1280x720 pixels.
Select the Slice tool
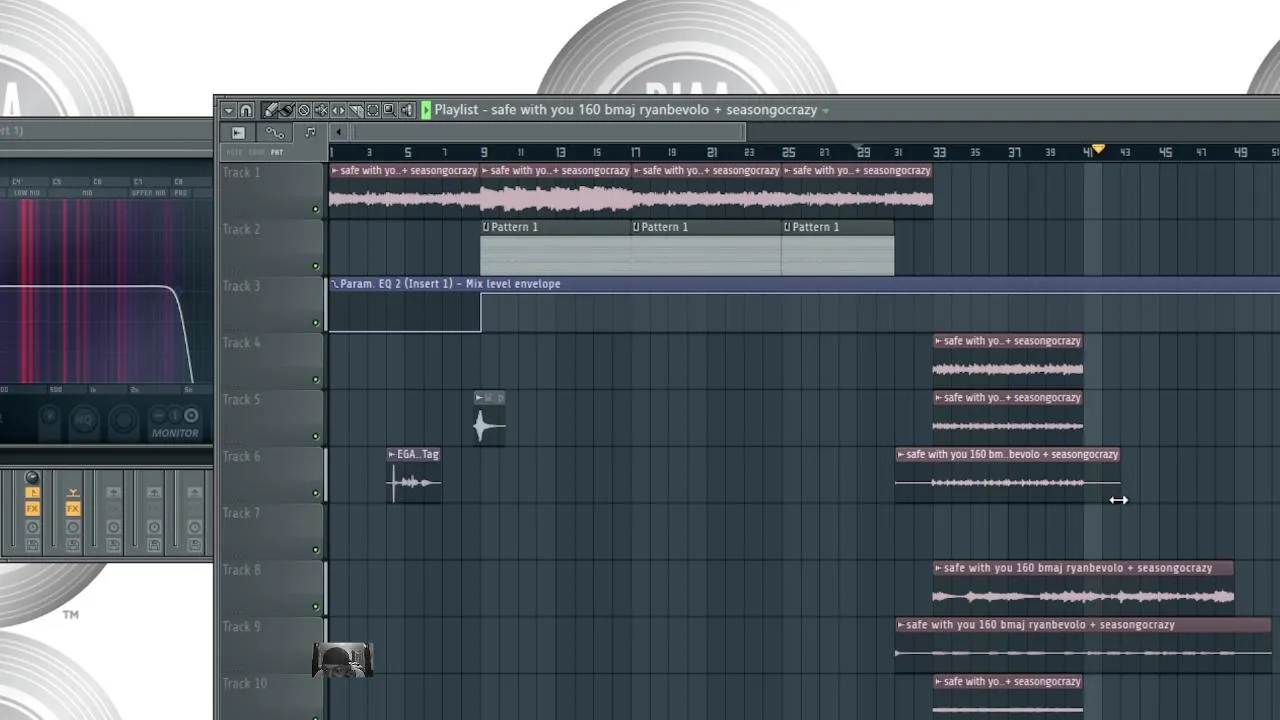[x=355, y=110]
